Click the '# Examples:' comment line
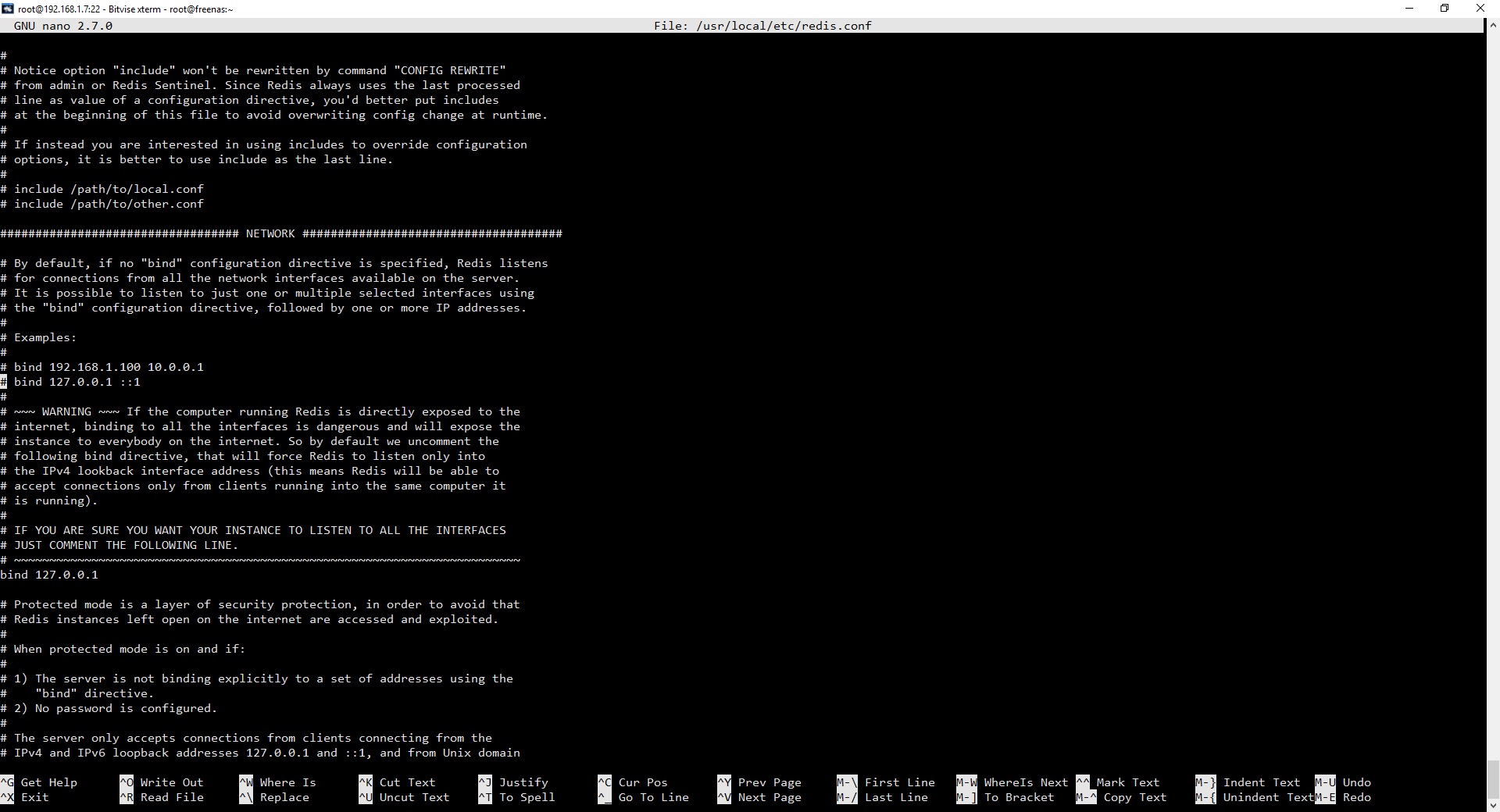 [39, 337]
